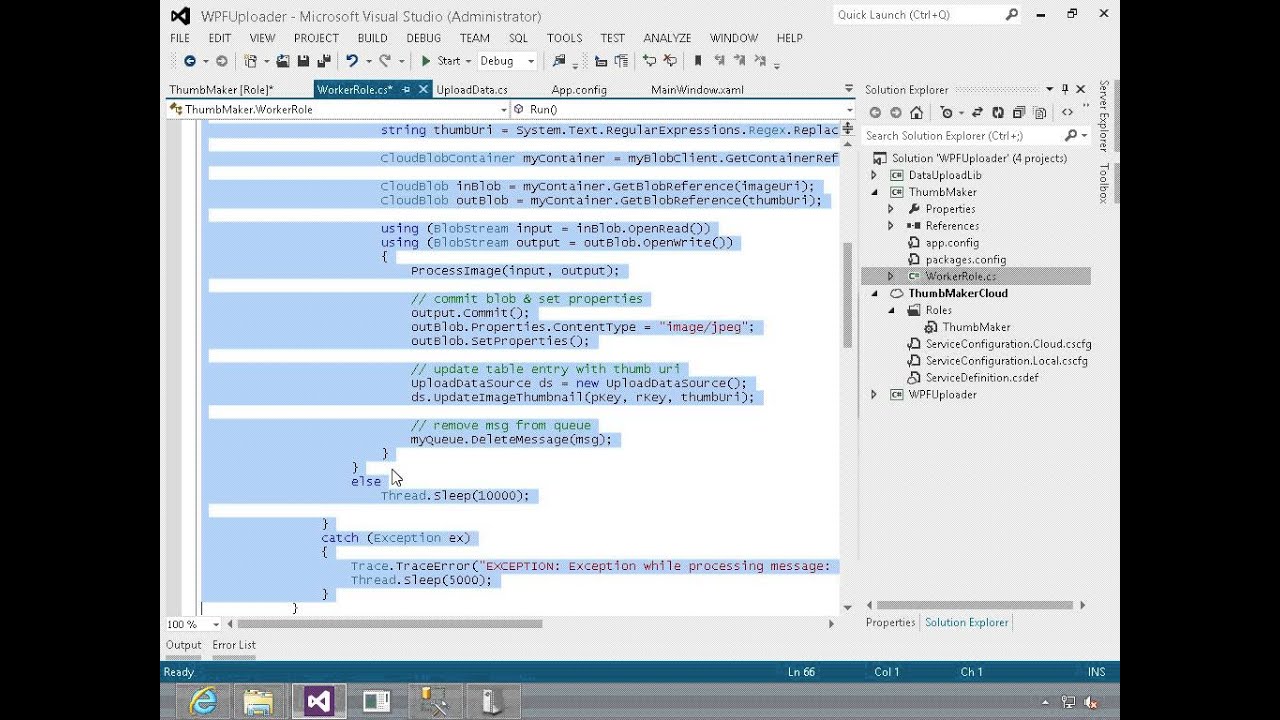This screenshot has height=720, width=1280.
Task: Expand the ThumbMaker project's Properties node
Action: 891,209
